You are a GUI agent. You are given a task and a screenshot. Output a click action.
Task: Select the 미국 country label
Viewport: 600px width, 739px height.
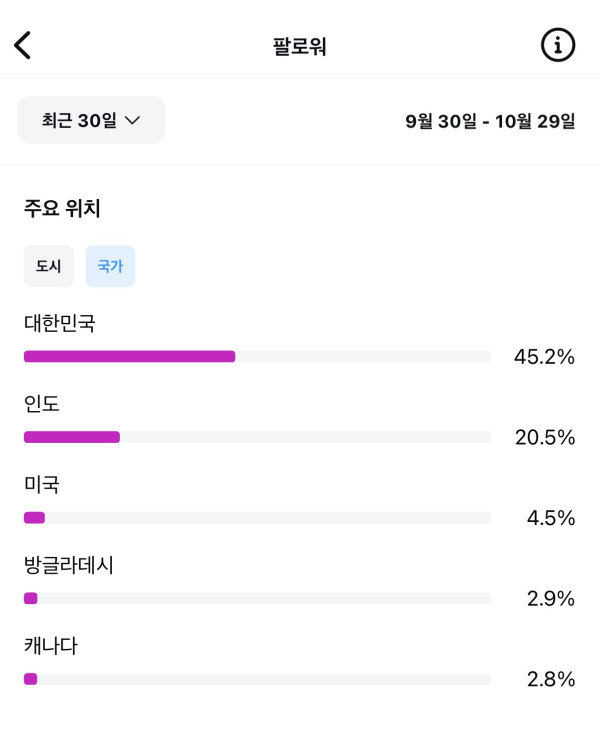(x=42, y=485)
